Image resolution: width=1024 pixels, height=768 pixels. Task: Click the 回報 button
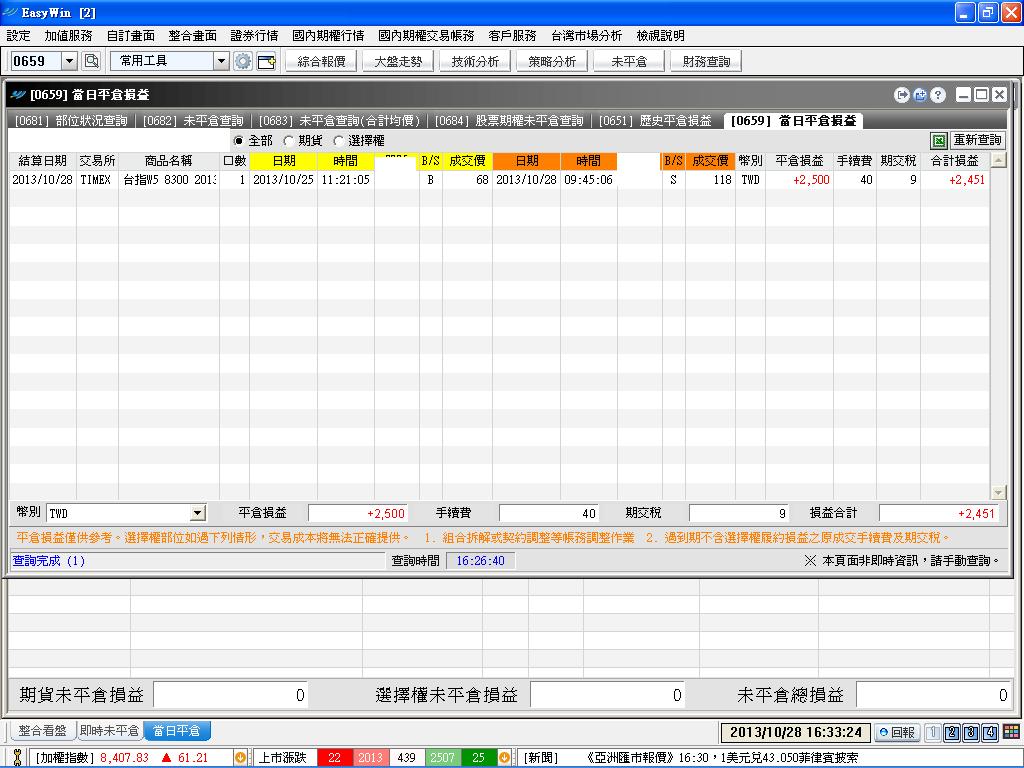pos(897,732)
